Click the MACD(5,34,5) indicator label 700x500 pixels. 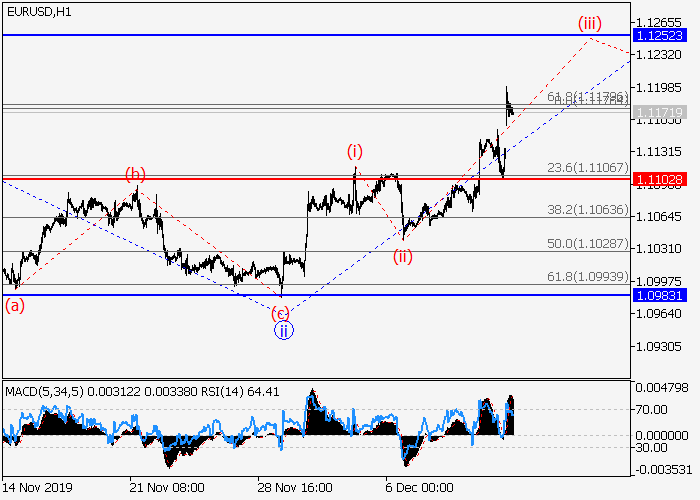(x=37, y=388)
